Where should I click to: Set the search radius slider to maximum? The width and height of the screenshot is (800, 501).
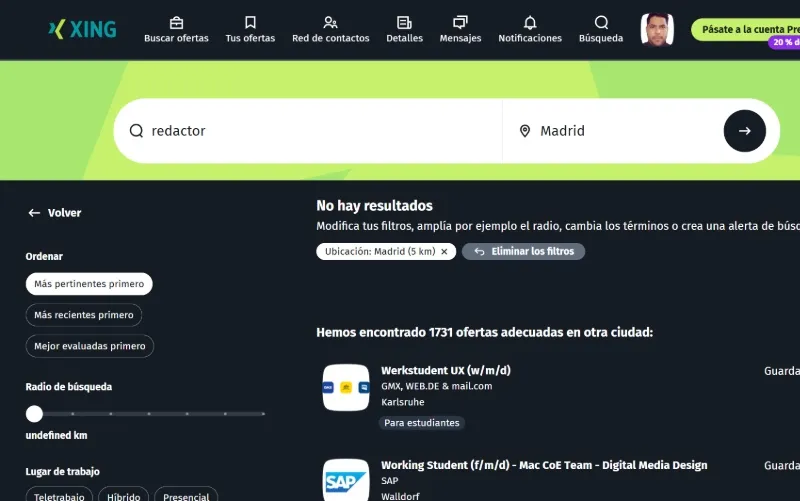click(263, 414)
